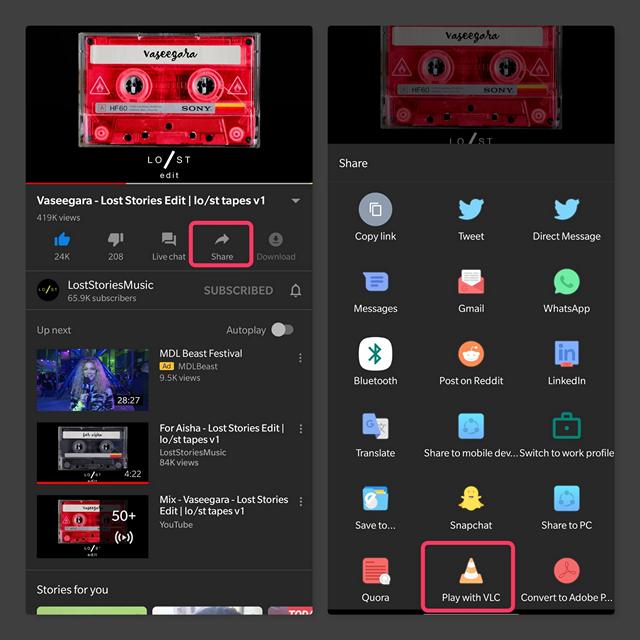Share via Gmail icon
Screen dimensions: 640x640
[x=471, y=283]
